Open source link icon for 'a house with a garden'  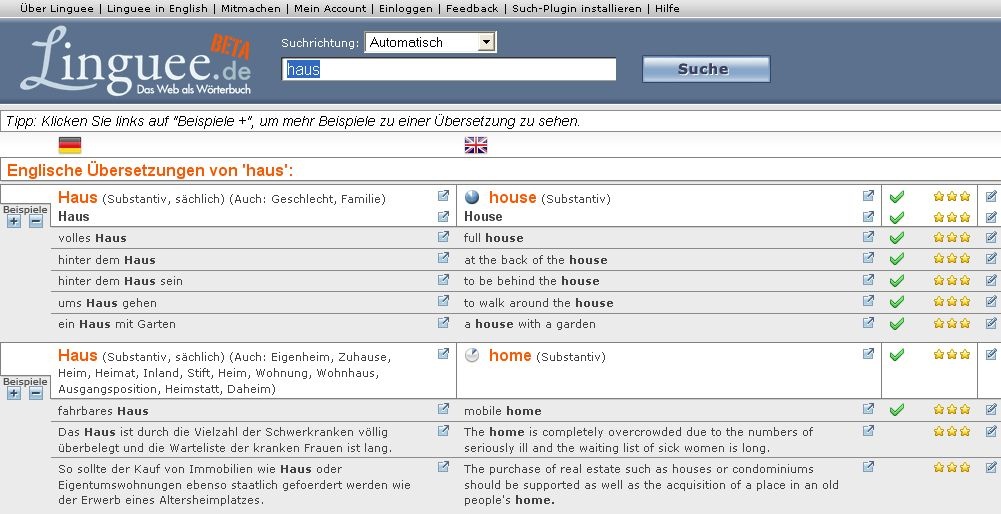point(868,323)
